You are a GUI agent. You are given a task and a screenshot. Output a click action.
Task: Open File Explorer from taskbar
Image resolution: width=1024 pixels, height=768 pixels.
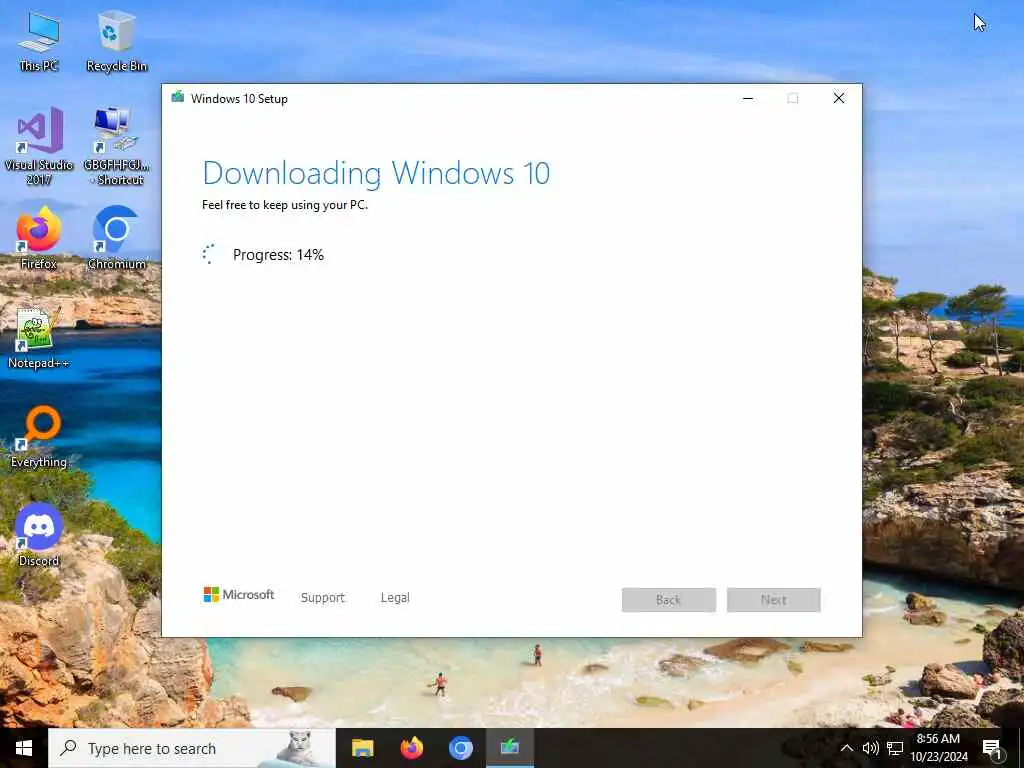click(362, 748)
